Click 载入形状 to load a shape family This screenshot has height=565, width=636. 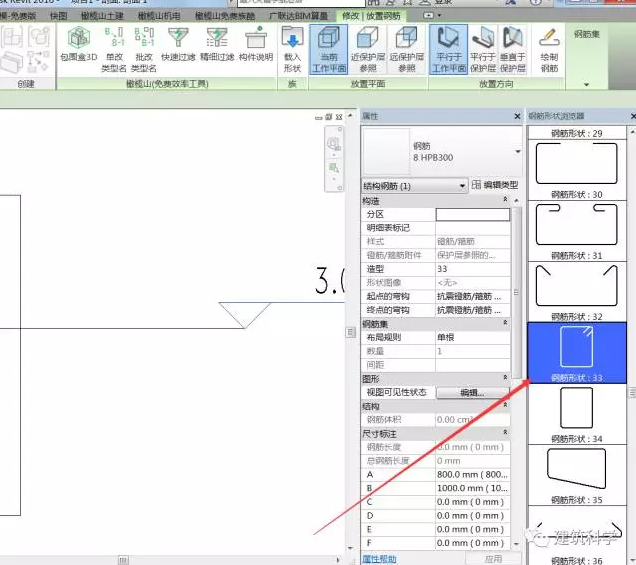[292, 49]
